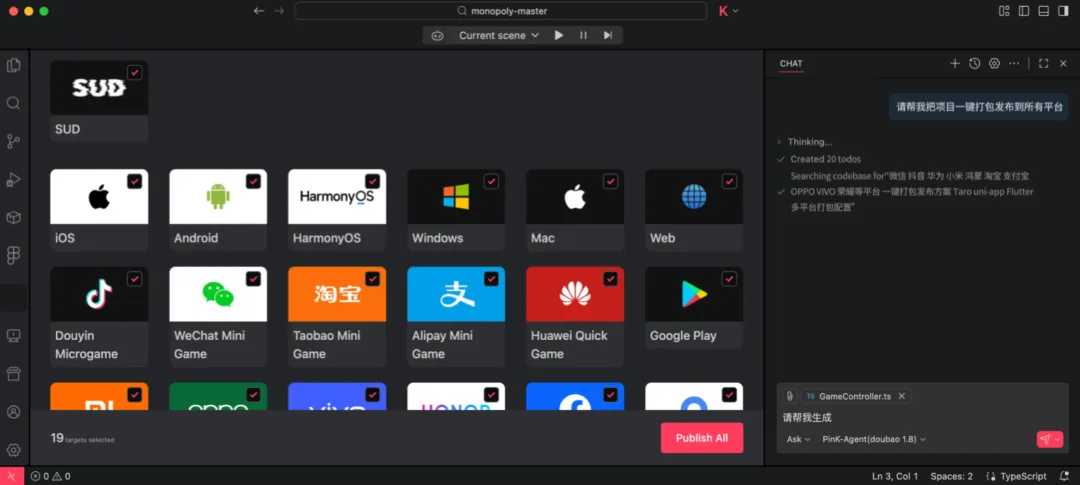Open the K account dropdown in title bar

tap(729, 11)
